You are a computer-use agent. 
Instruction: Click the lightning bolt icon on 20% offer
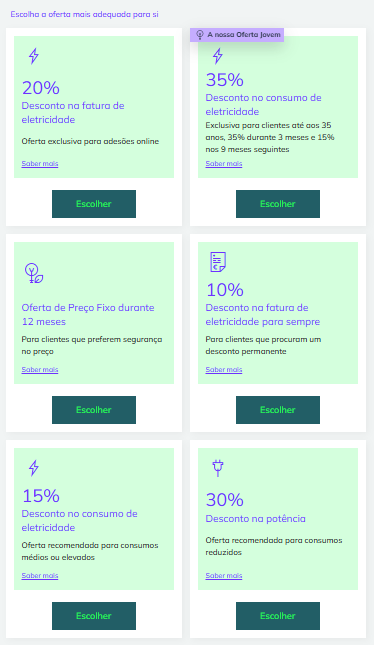(34, 56)
